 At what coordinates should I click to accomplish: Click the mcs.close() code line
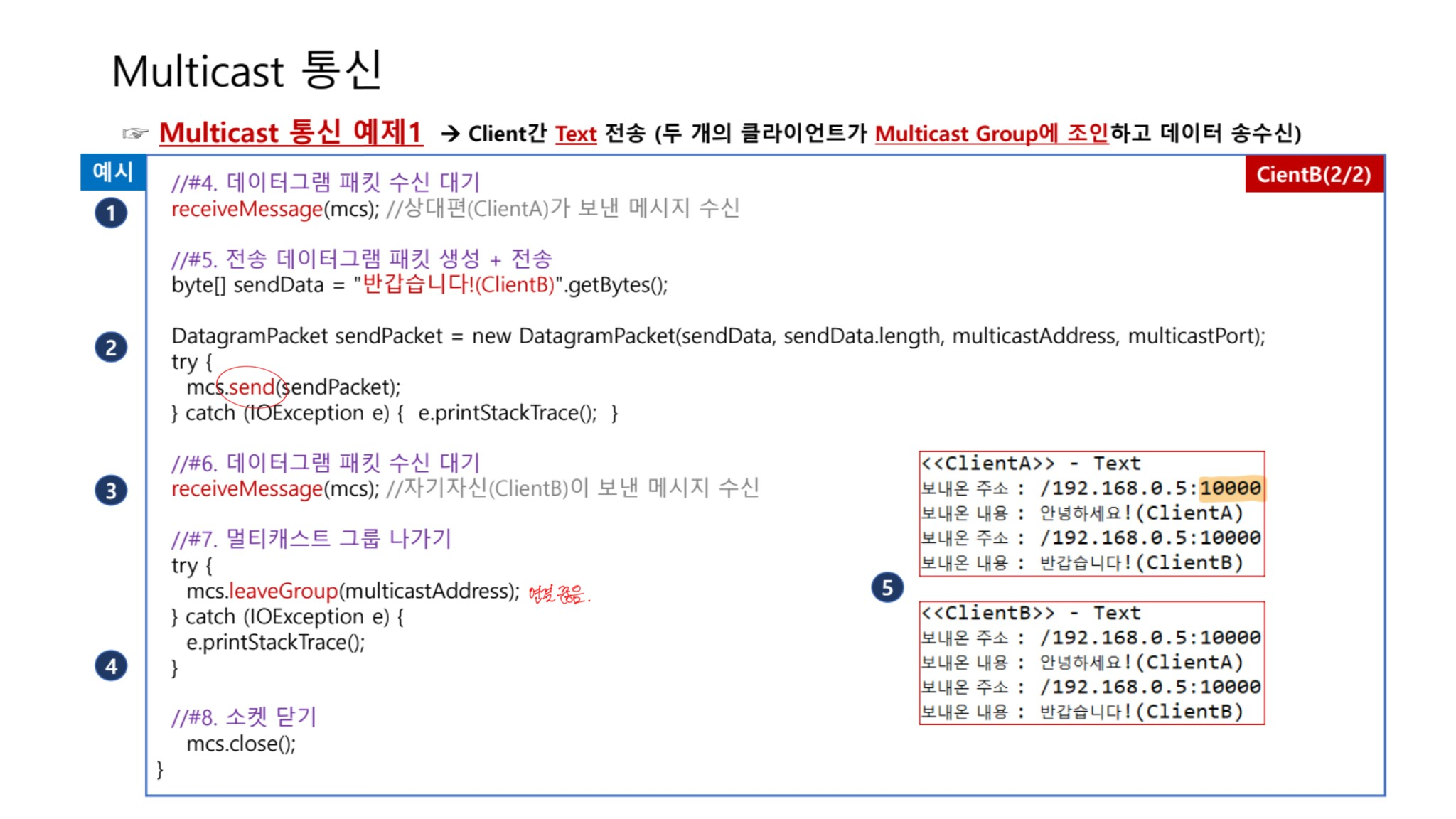click(x=241, y=744)
